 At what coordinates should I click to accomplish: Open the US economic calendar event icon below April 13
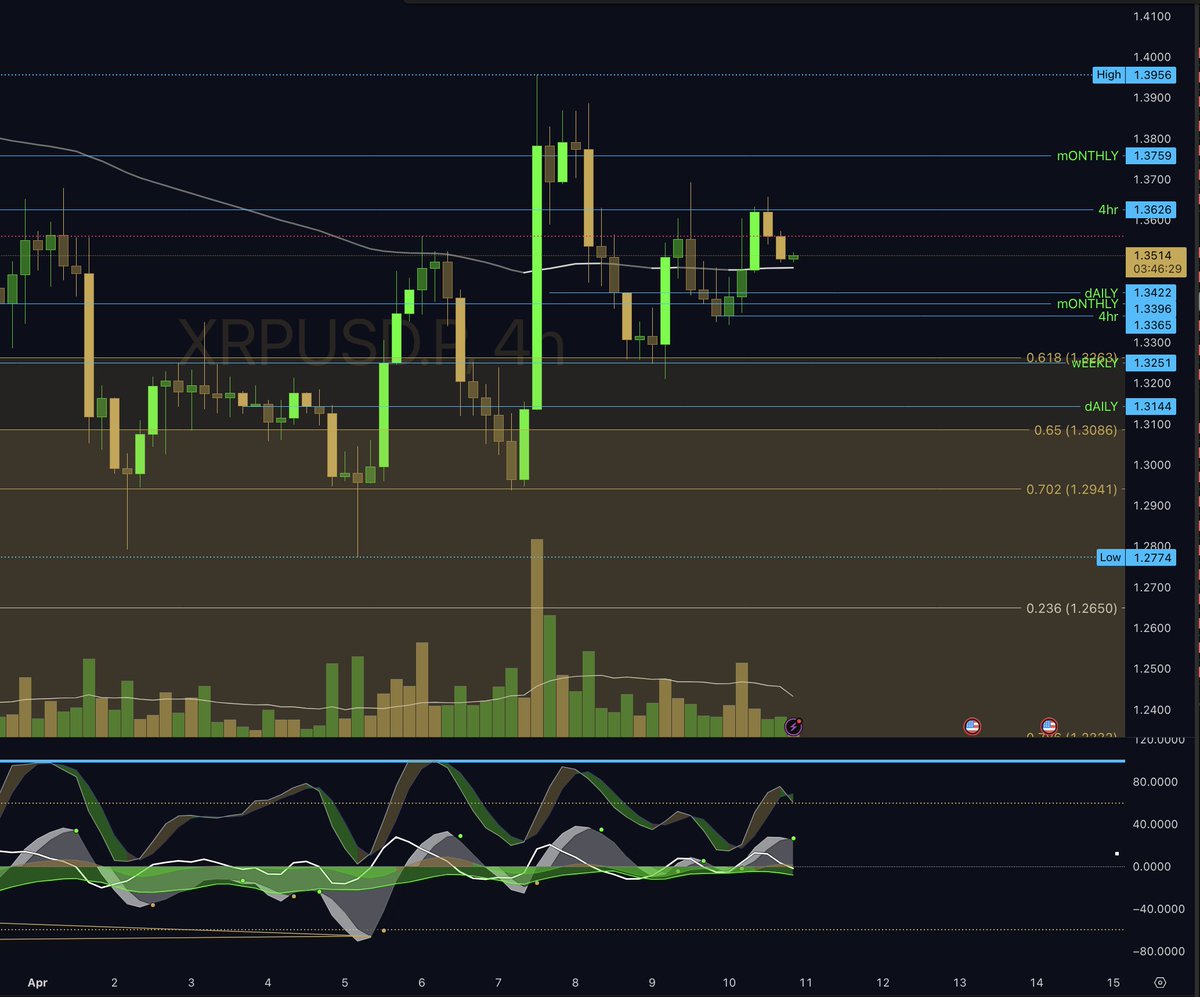click(970, 726)
